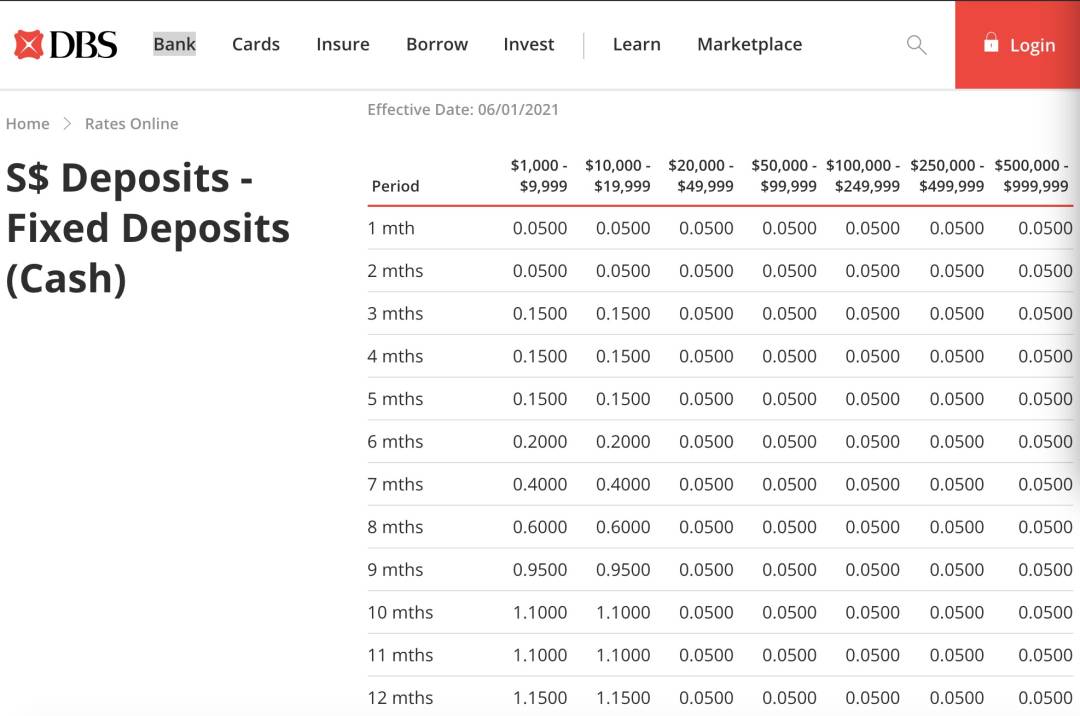Open the Borrow menu
The width and height of the screenshot is (1080, 716).
(437, 44)
